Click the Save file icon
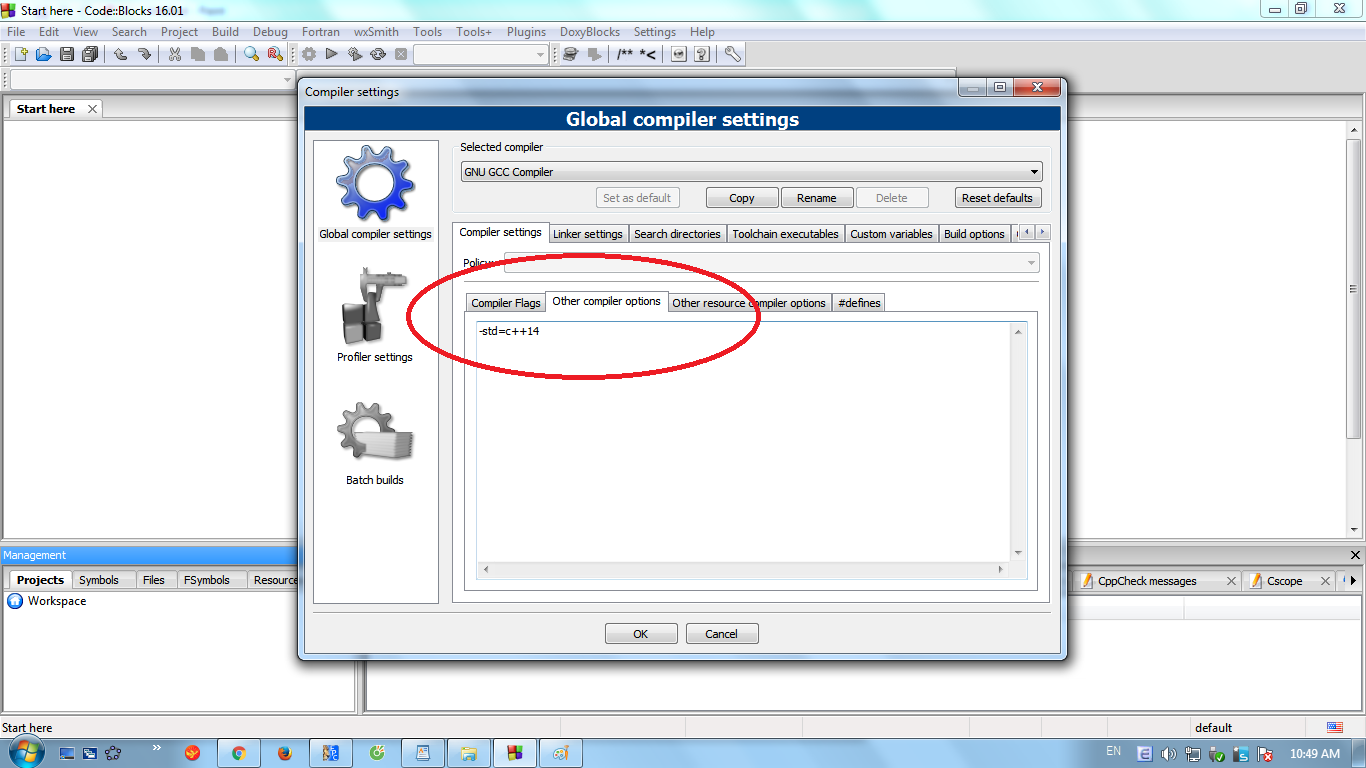 (66, 54)
